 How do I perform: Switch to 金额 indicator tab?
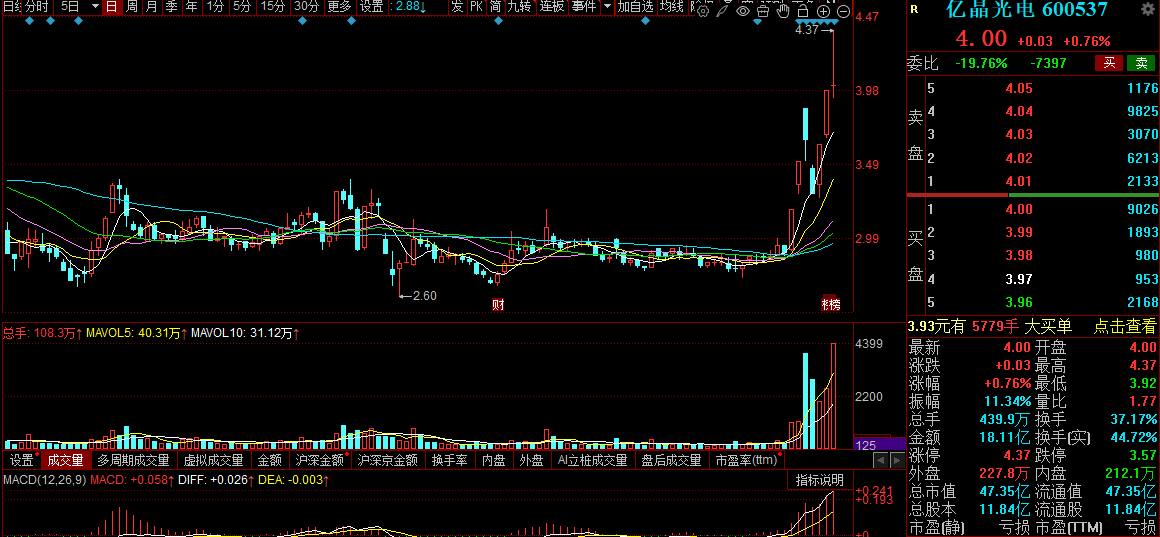tap(269, 460)
